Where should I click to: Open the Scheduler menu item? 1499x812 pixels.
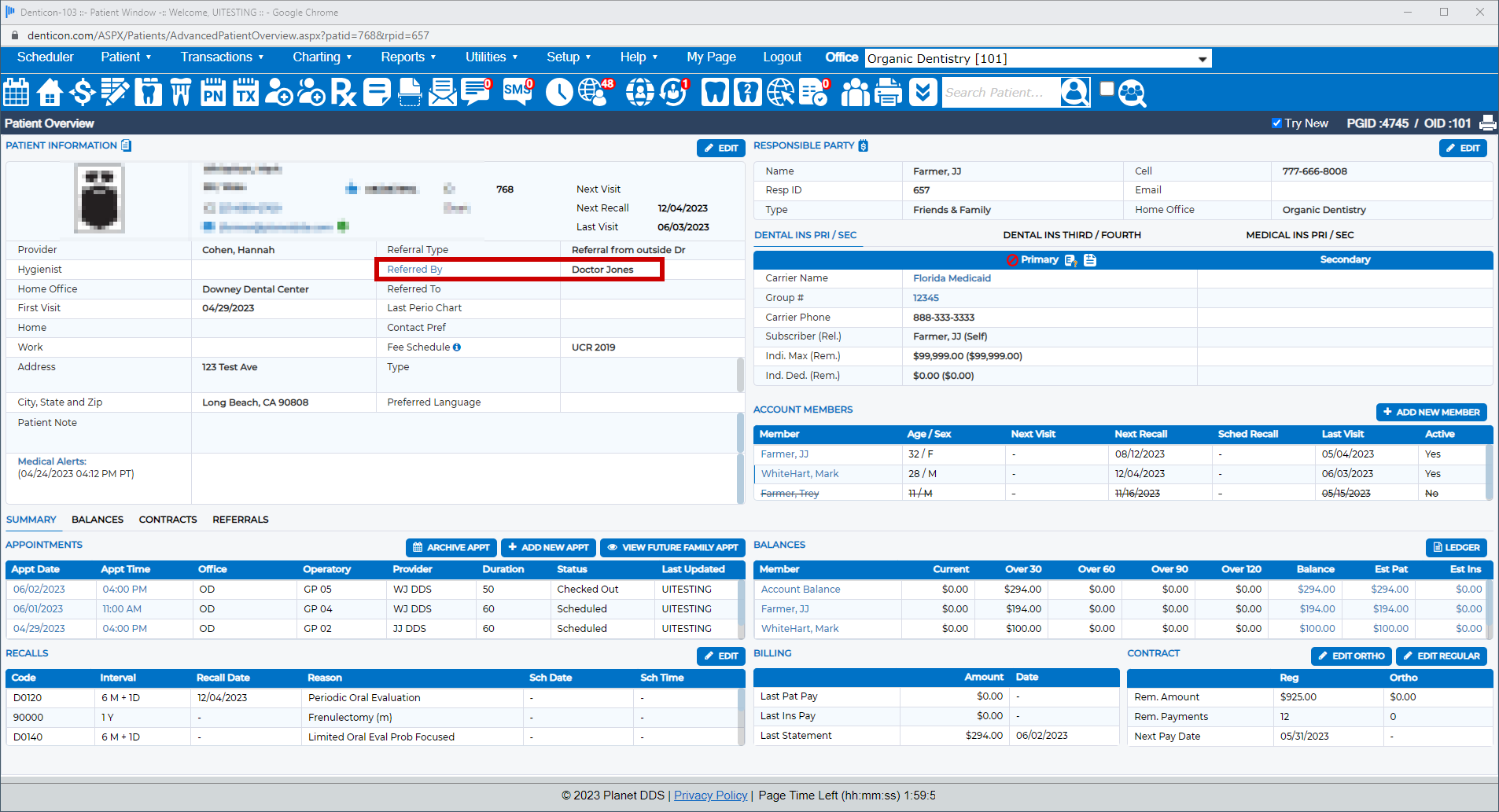46,57
